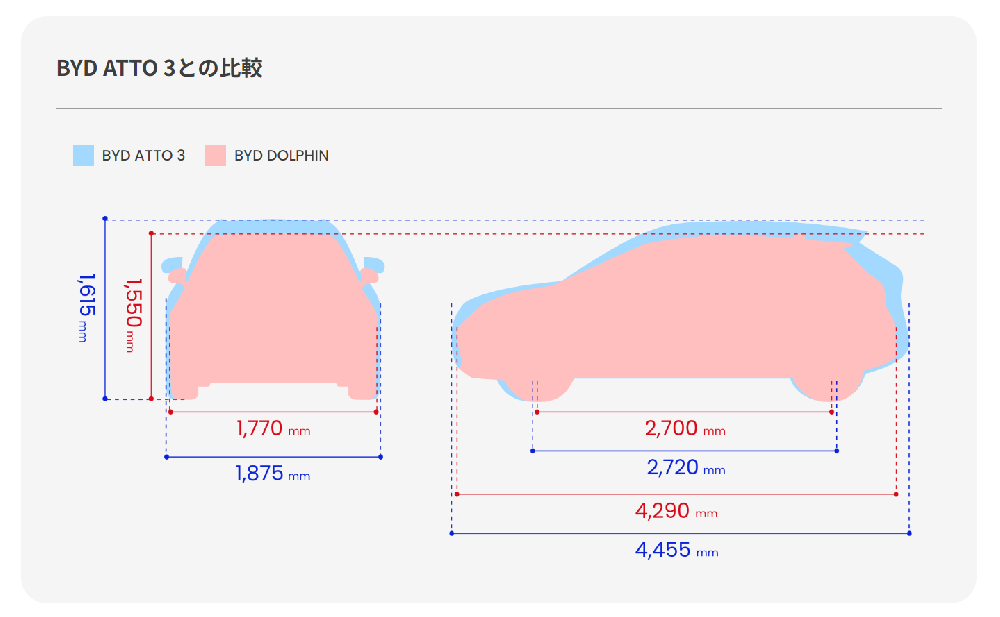
Task: Click the front-view car silhouette
Action: click(273, 310)
